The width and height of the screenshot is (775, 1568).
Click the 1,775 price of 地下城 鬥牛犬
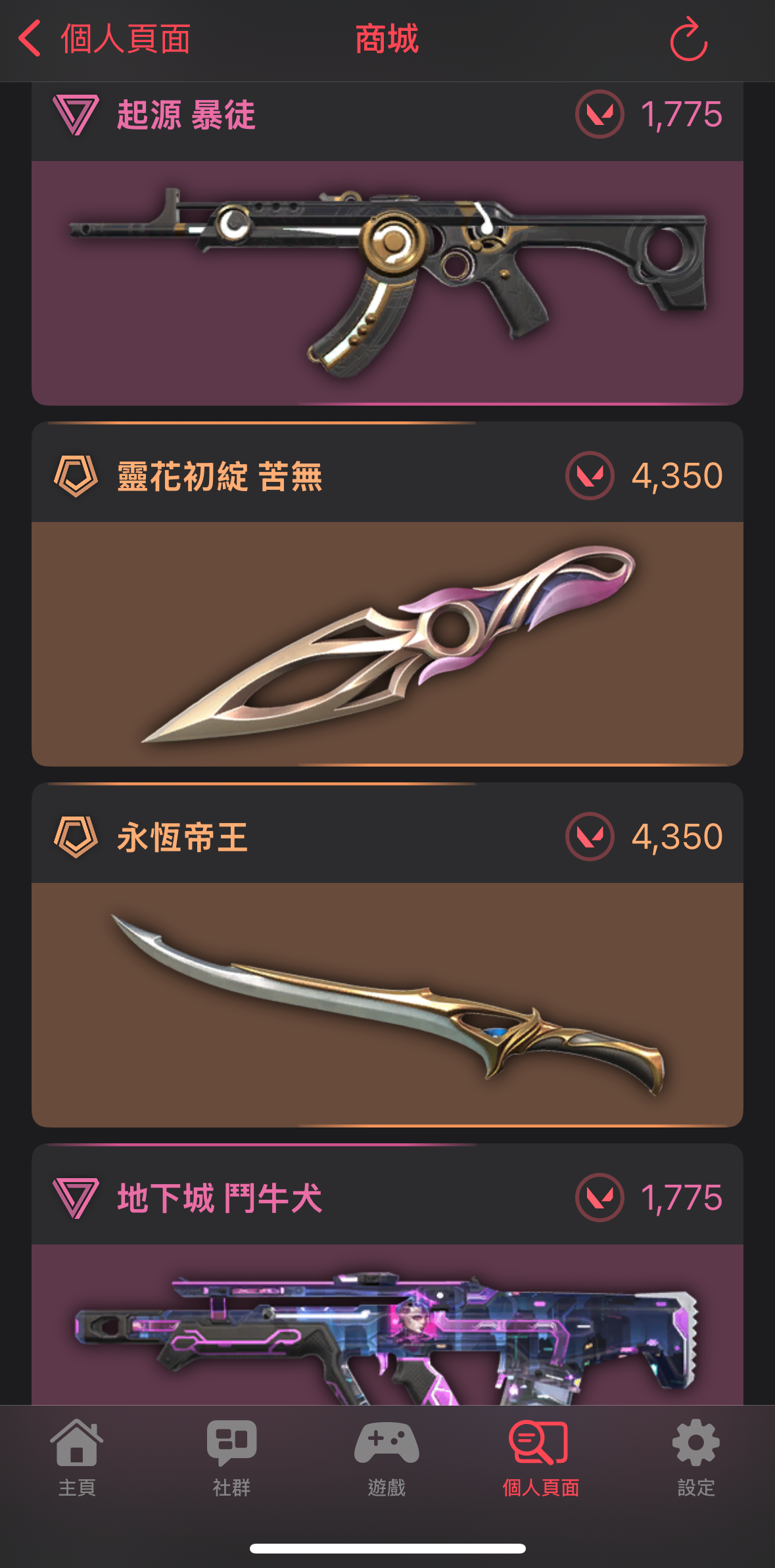click(x=682, y=1197)
